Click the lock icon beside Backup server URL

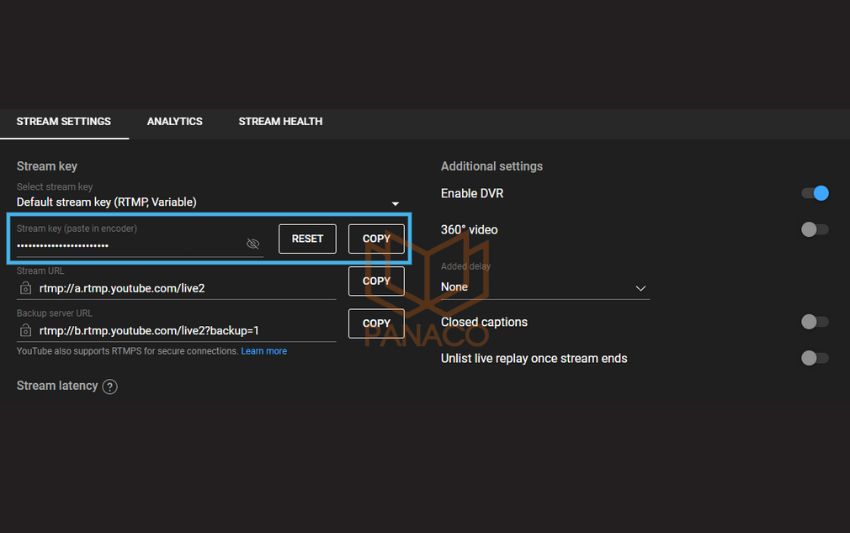click(x=25, y=330)
